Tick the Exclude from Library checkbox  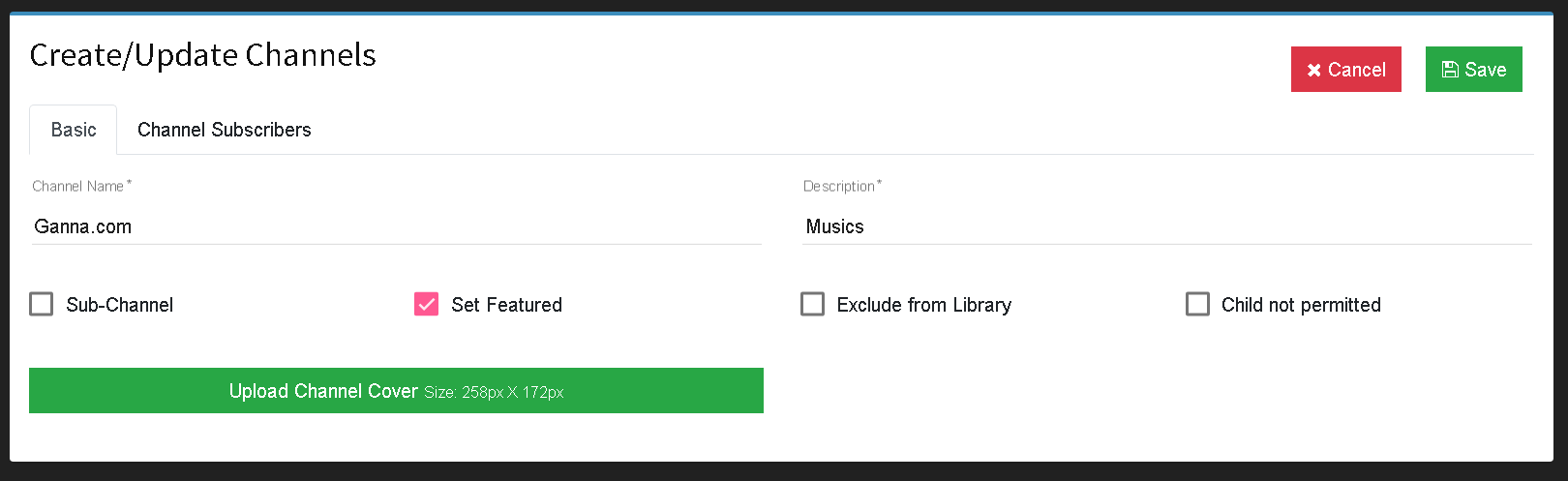813,305
